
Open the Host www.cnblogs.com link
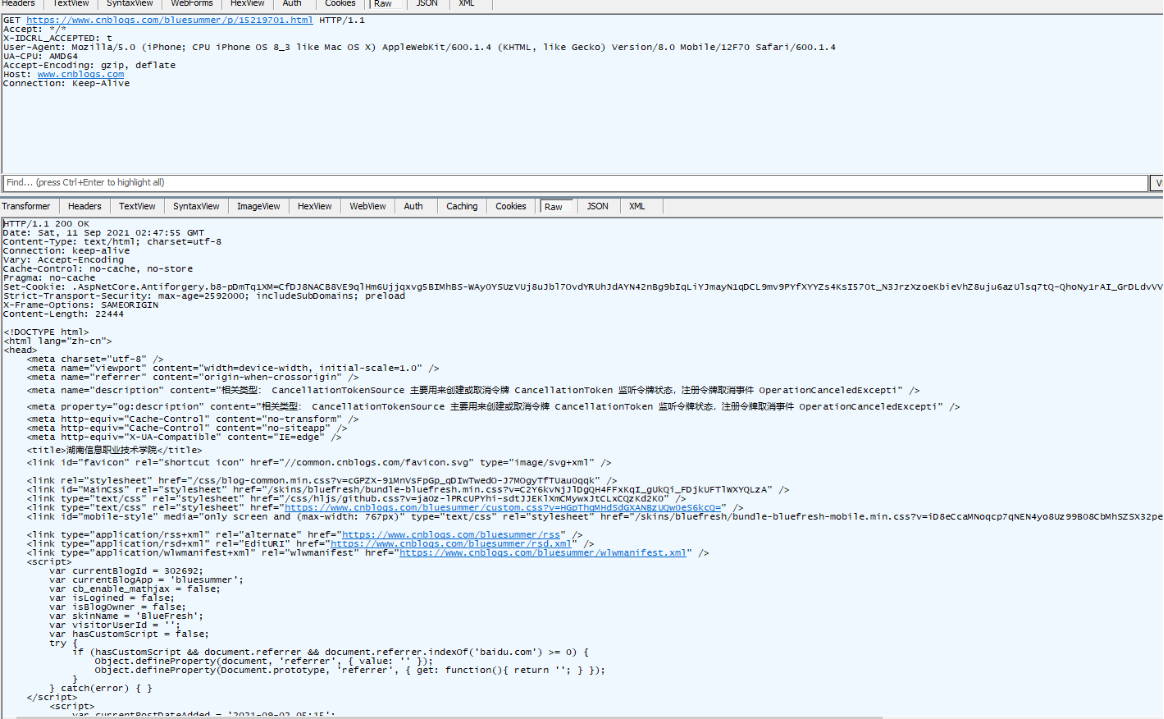pyautogui.click(x=81, y=74)
